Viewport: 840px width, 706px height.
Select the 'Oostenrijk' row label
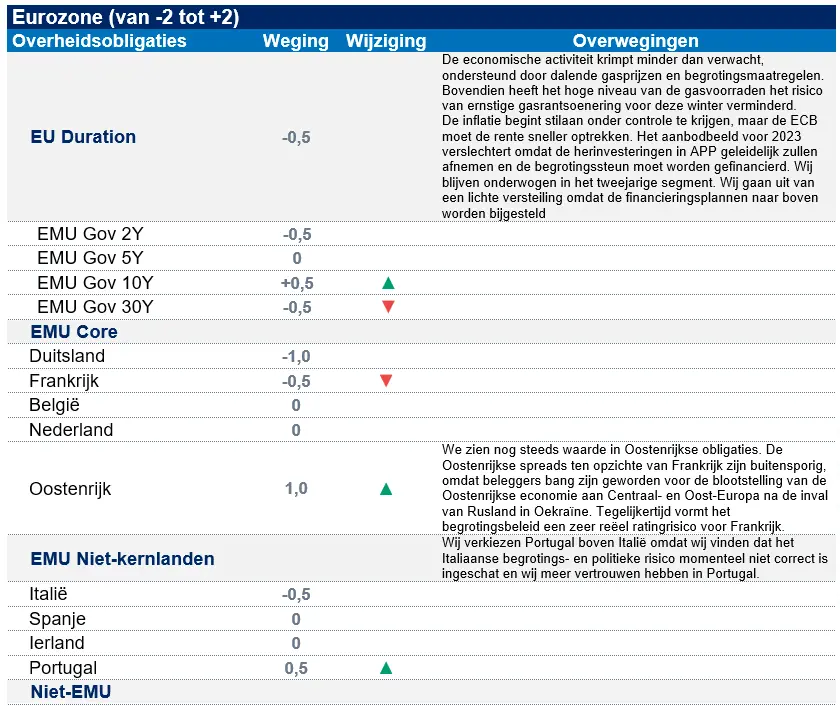coord(70,489)
